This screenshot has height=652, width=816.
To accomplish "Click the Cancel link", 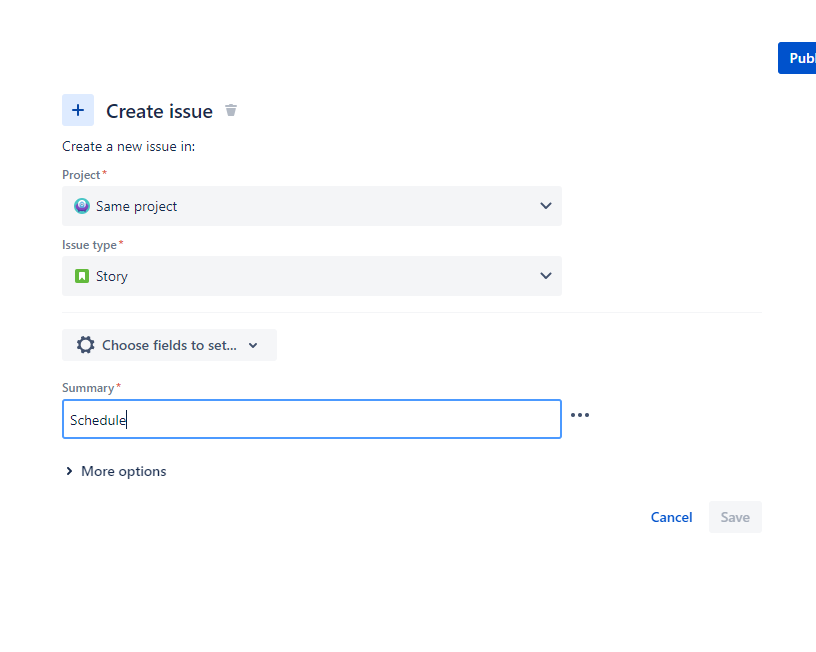I will (x=671, y=517).
